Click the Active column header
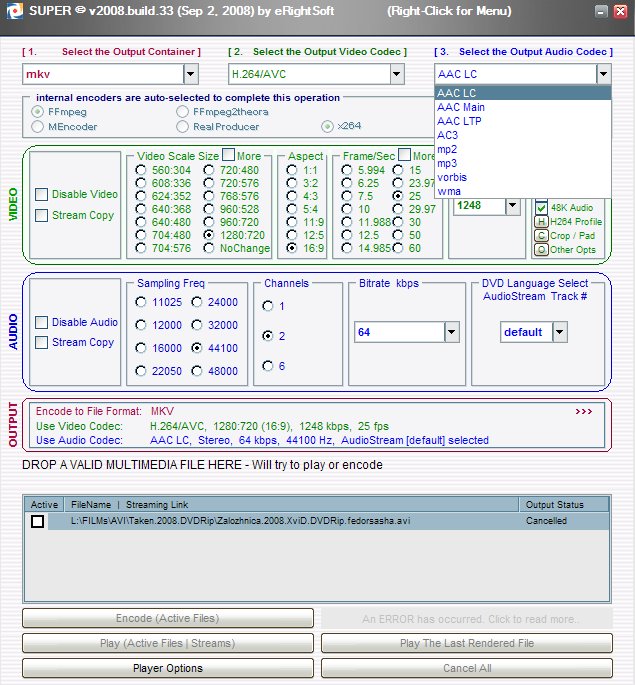The width and height of the screenshot is (635, 685). (44, 505)
